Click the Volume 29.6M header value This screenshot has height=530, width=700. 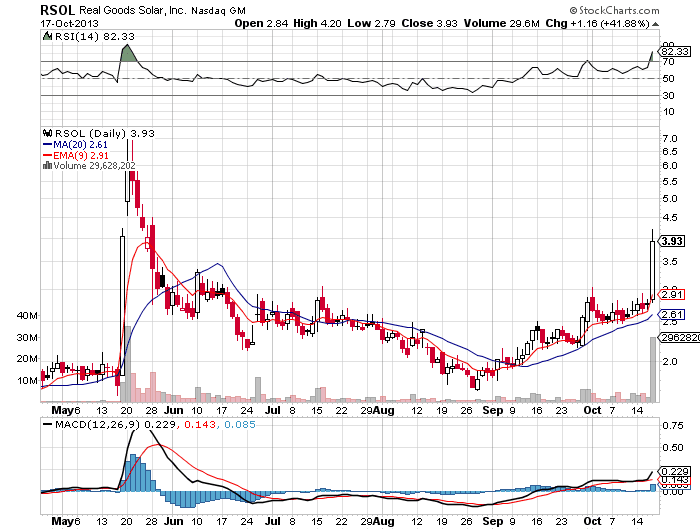point(502,24)
